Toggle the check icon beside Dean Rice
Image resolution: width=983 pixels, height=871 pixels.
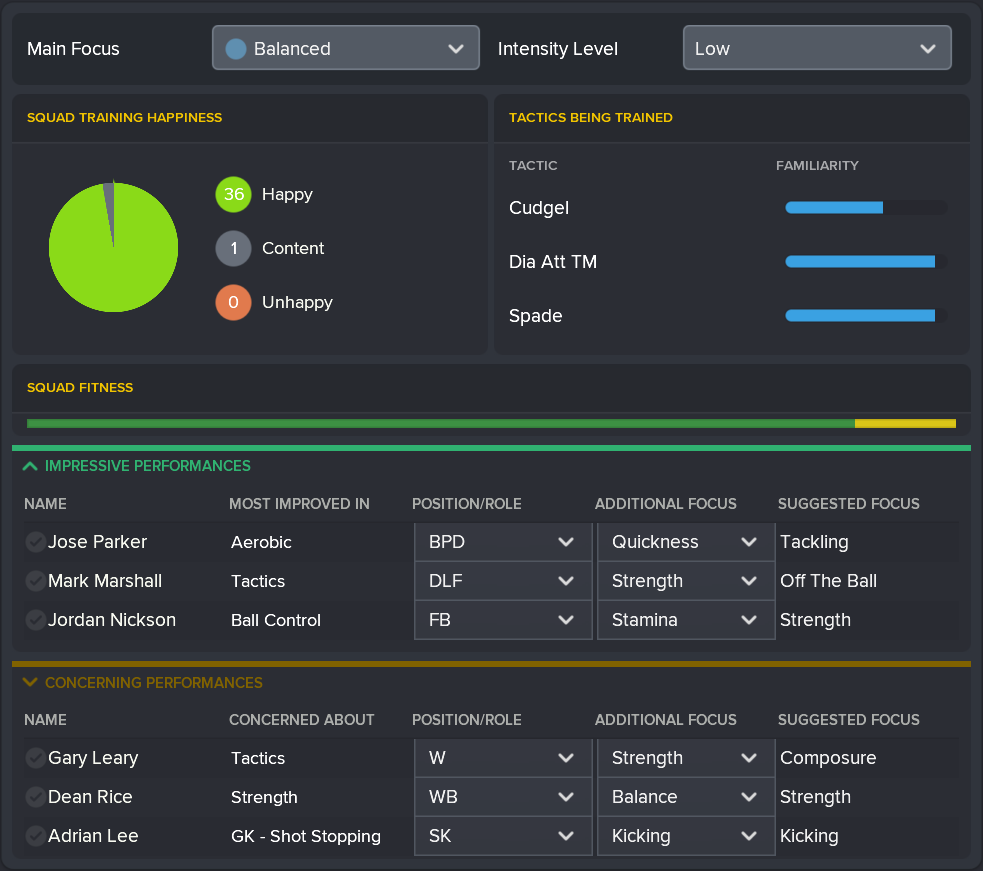pos(35,797)
